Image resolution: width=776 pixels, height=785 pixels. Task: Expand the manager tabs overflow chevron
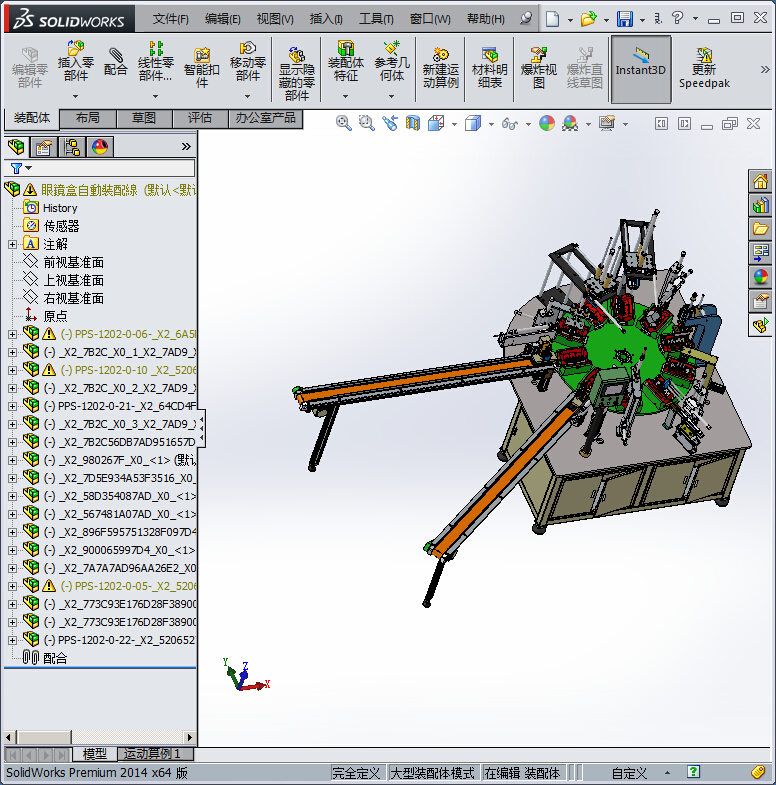[186, 147]
